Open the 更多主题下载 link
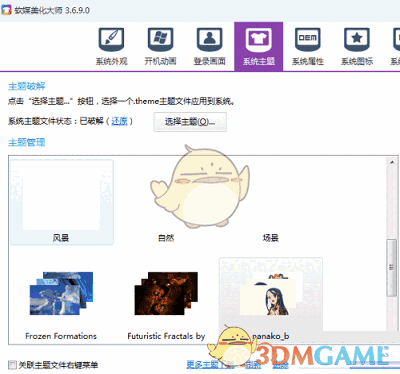The image size is (400, 374). [210, 364]
